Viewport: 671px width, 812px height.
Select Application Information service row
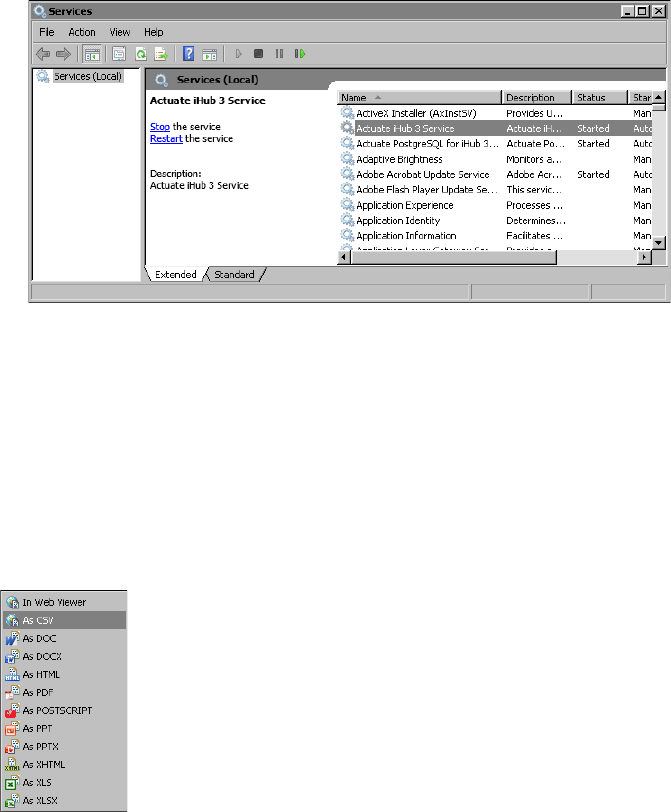495,236
